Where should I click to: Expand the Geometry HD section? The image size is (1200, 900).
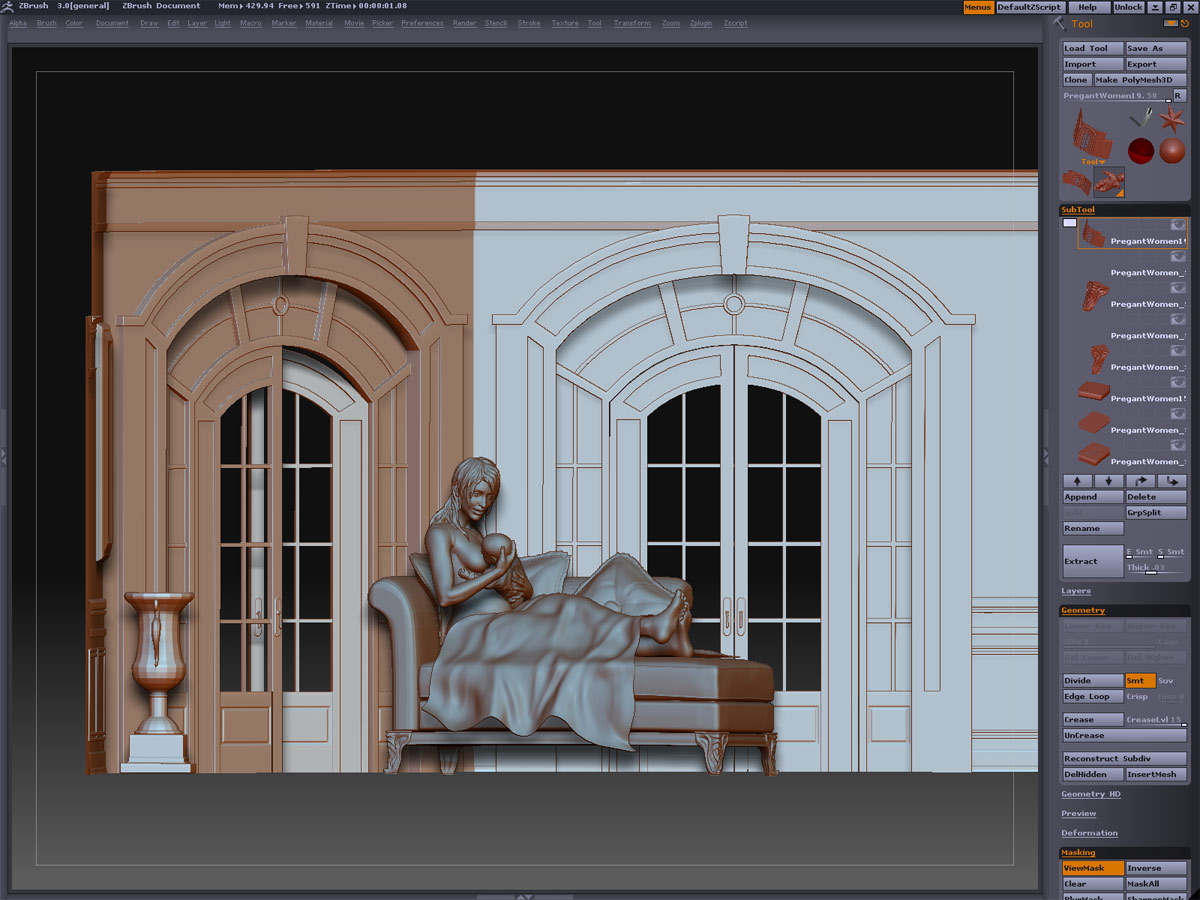[x=1091, y=794]
